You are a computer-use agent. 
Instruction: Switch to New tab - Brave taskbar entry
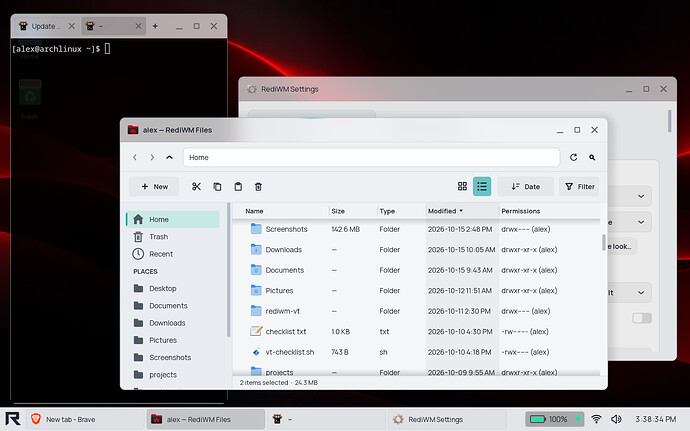tap(85, 419)
